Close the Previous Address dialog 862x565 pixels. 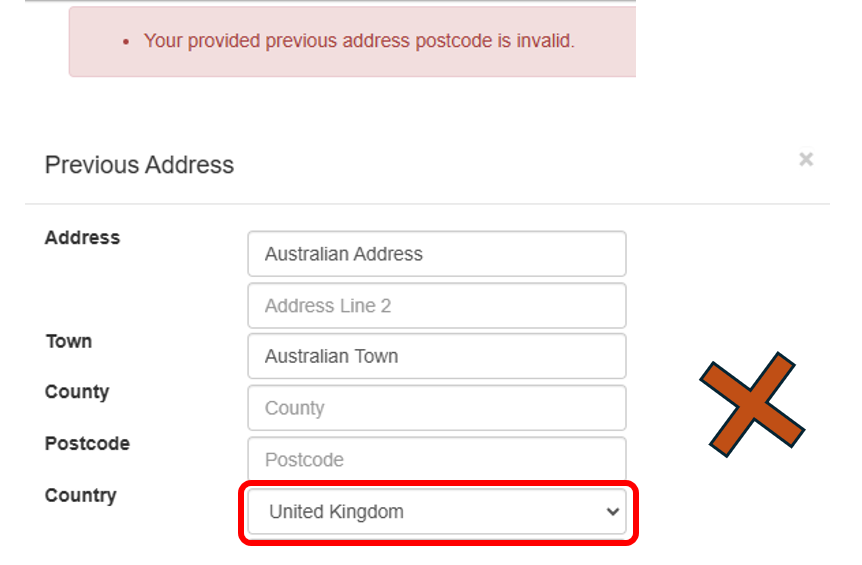point(806,159)
